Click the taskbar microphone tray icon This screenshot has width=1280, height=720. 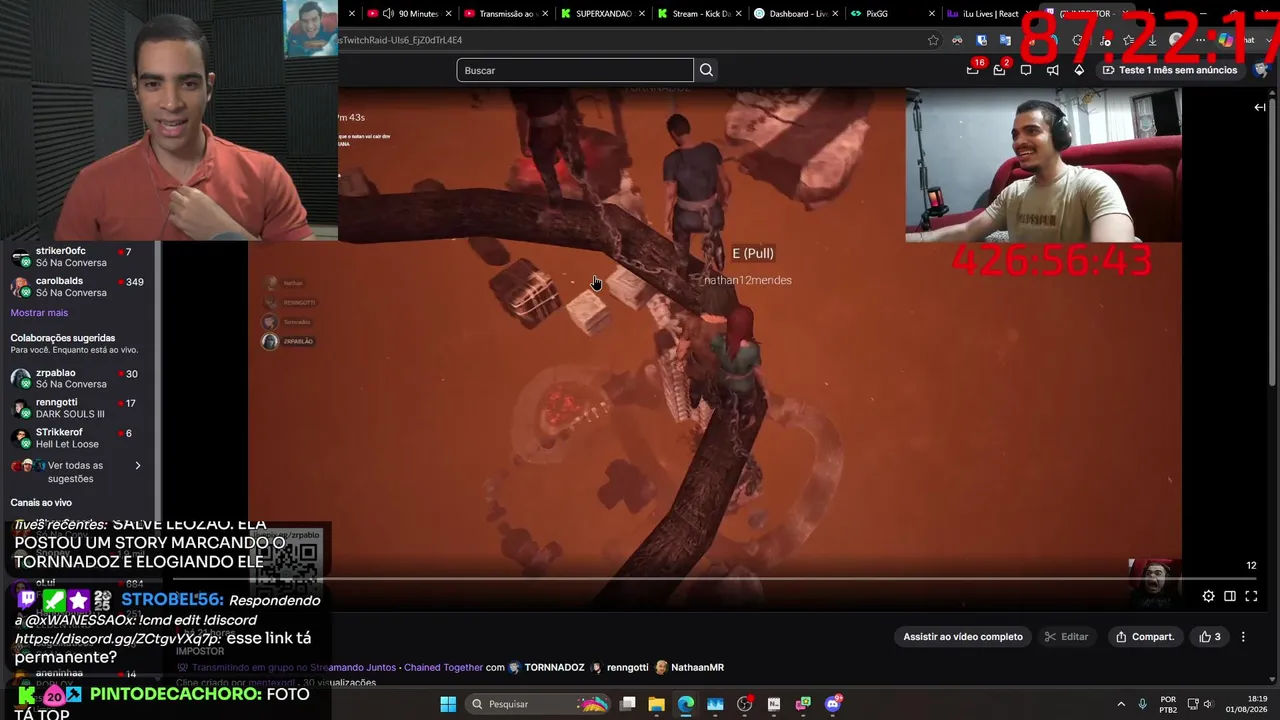pyautogui.click(x=1142, y=704)
